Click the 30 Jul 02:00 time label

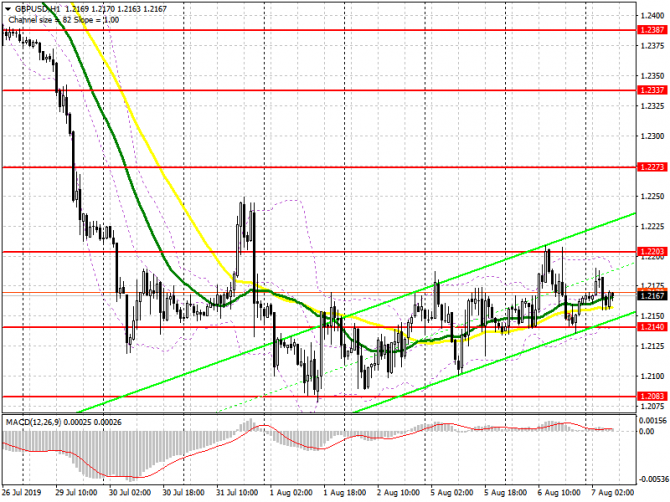(x=130, y=493)
